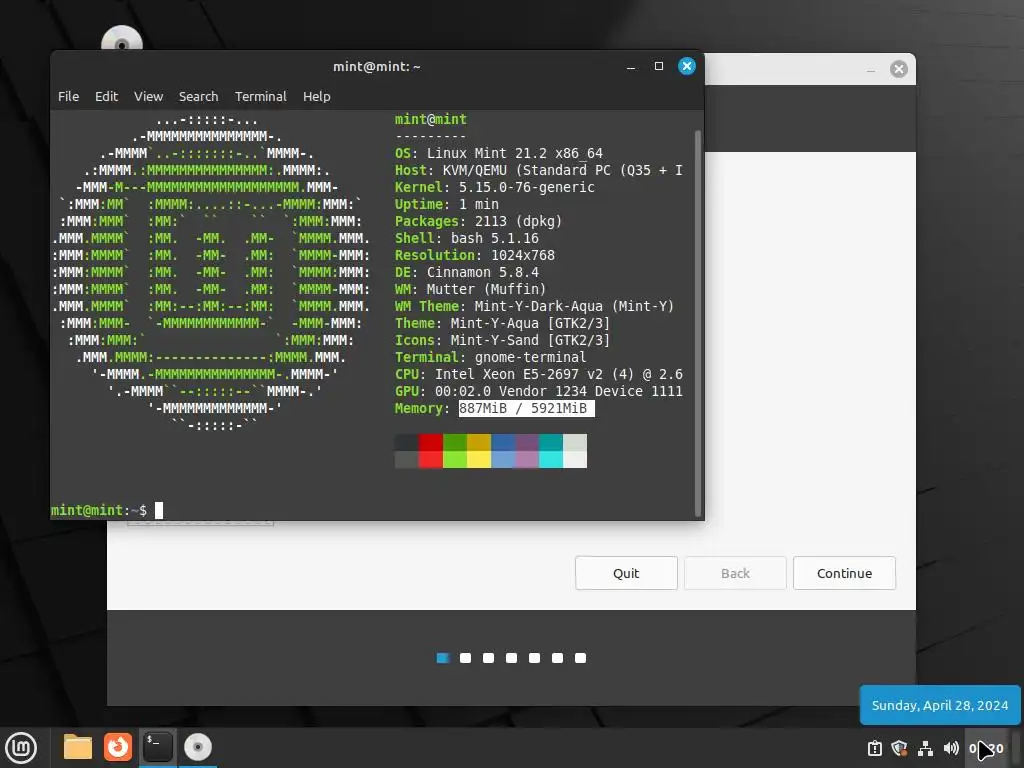
Task: Open the Terminal menu in menubar
Action: coord(261,97)
